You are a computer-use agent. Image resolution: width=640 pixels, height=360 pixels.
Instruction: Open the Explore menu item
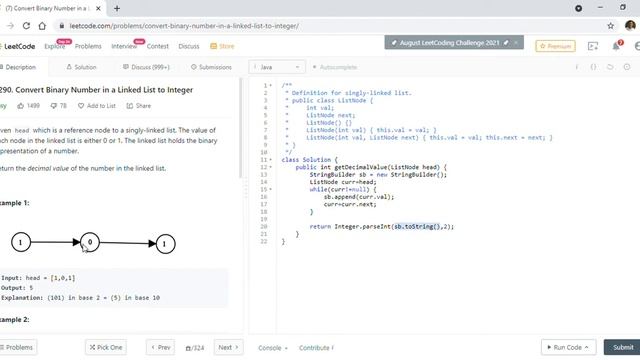point(55,46)
